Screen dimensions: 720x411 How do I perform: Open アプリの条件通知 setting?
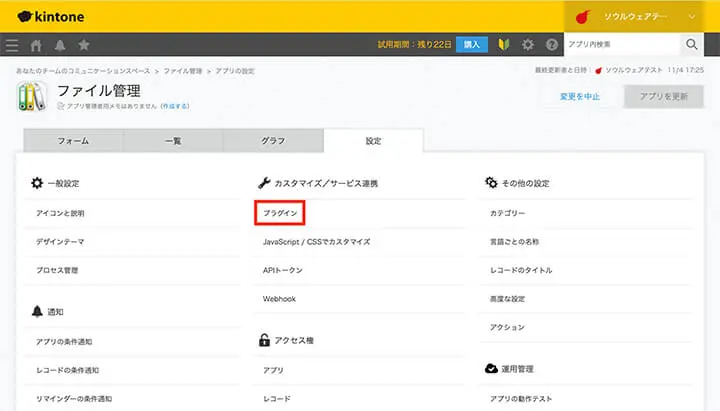coord(64,342)
